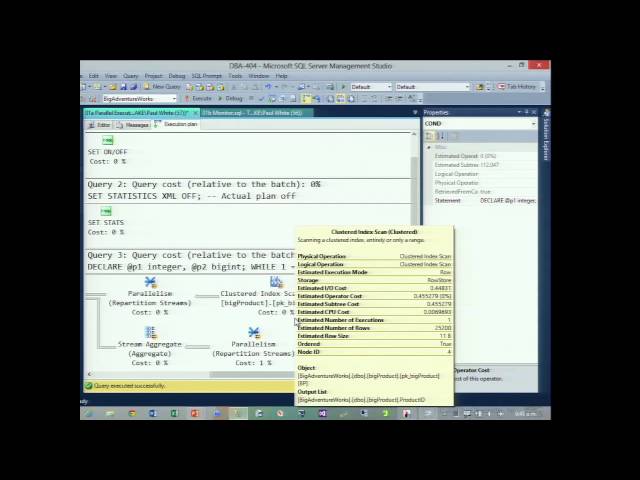The width and height of the screenshot is (640, 480).
Task: Click the SET ON/OFF operator icon
Action: 107,140
